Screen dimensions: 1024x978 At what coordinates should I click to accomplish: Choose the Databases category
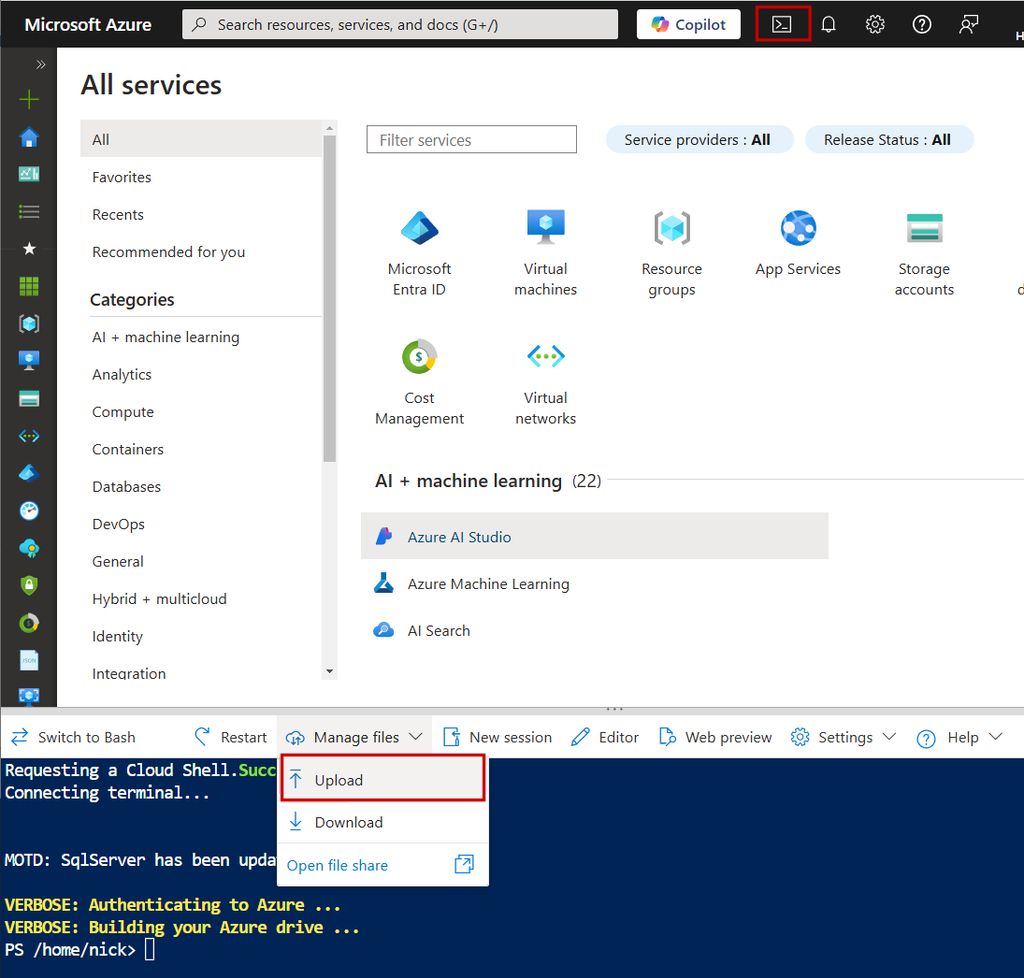click(126, 486)
